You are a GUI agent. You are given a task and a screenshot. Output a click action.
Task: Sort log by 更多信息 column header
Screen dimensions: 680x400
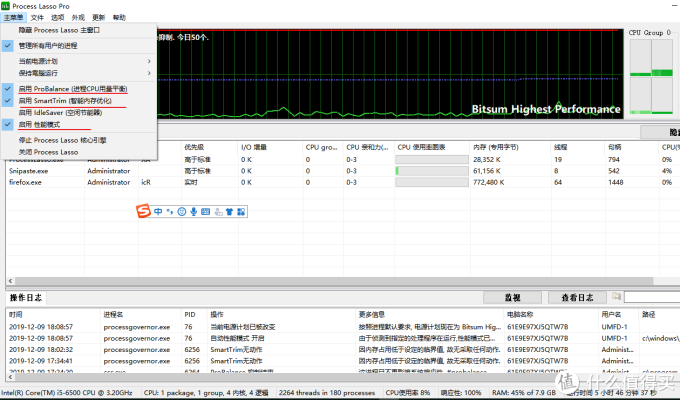click(x=430, y=314)
